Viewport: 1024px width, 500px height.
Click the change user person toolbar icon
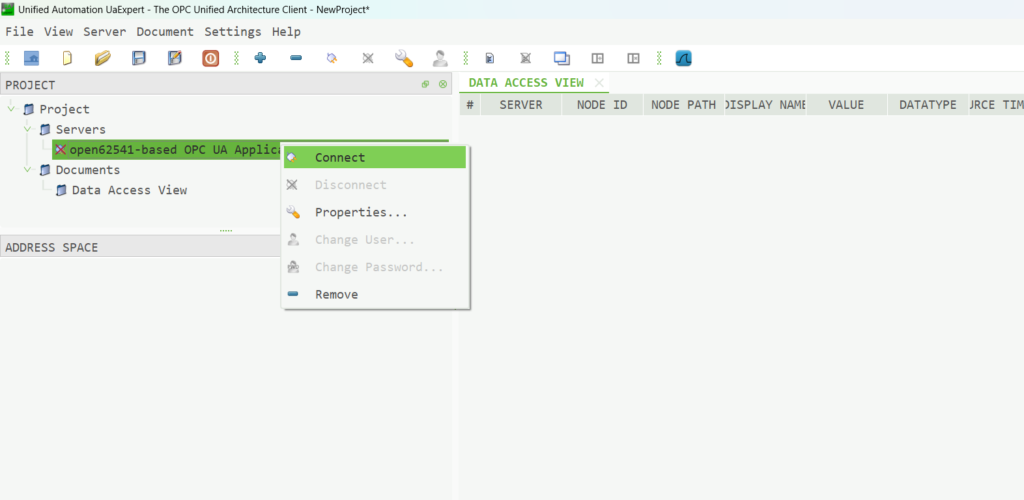tap(440, 59)
